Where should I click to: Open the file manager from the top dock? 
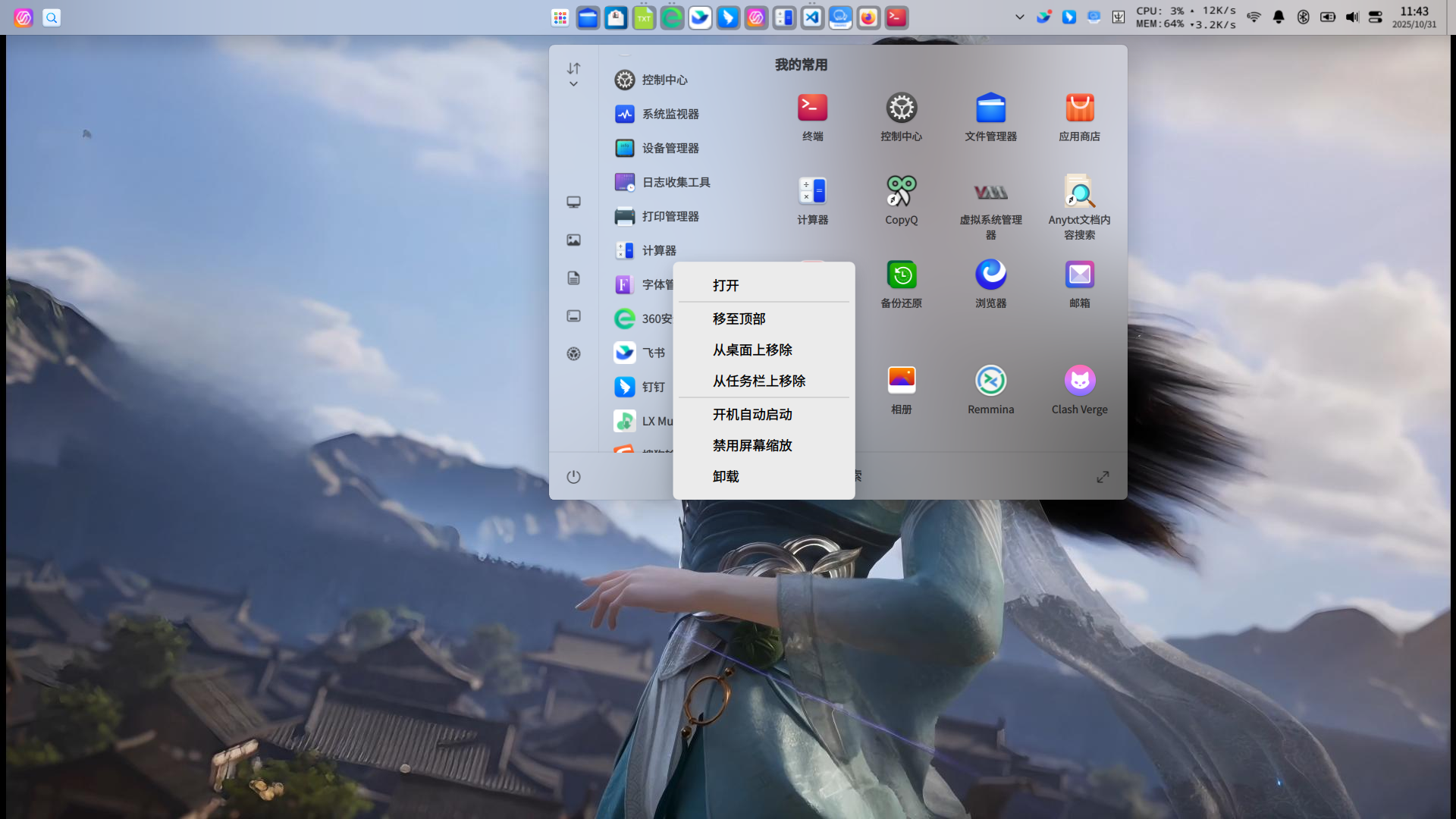pyautogui.click(x=588, y=17)
